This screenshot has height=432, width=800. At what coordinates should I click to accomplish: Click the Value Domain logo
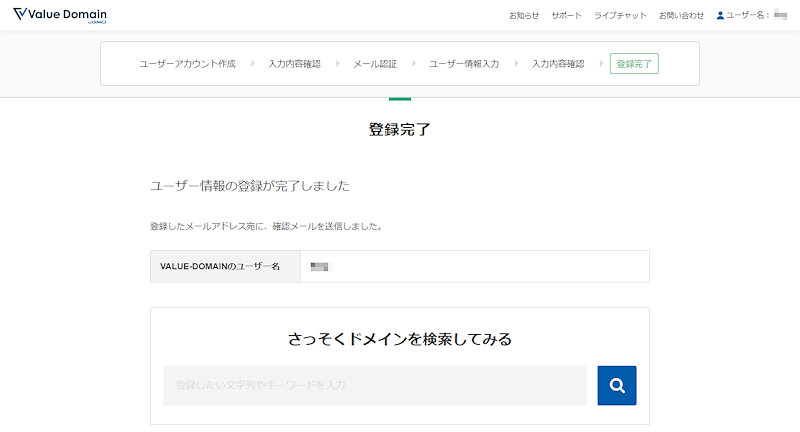point(59,15)
